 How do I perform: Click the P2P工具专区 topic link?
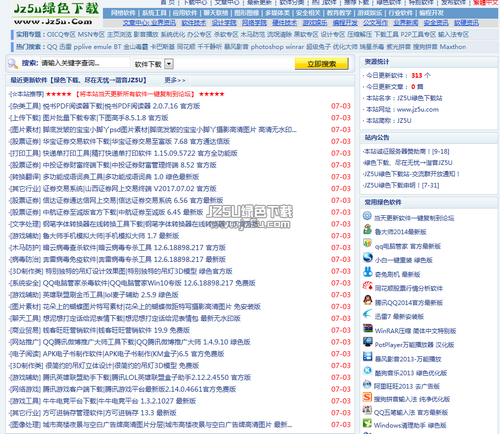[418, 35]
